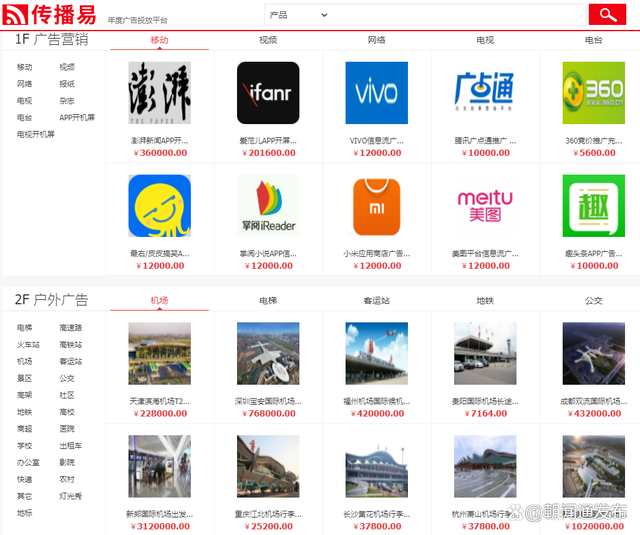The image size is (640, 535).
Task: Click the red search magnifier button
Action: tap(607, 14)
